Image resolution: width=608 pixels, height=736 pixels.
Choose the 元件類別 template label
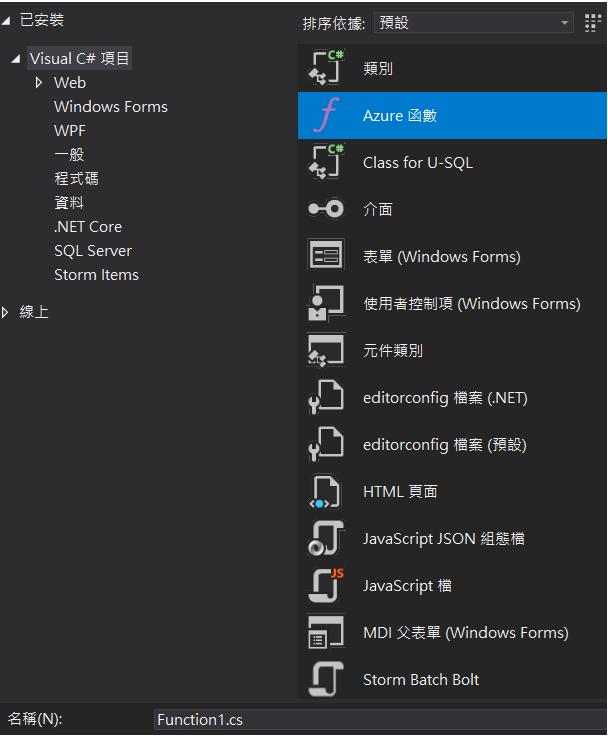coord(393,350)
